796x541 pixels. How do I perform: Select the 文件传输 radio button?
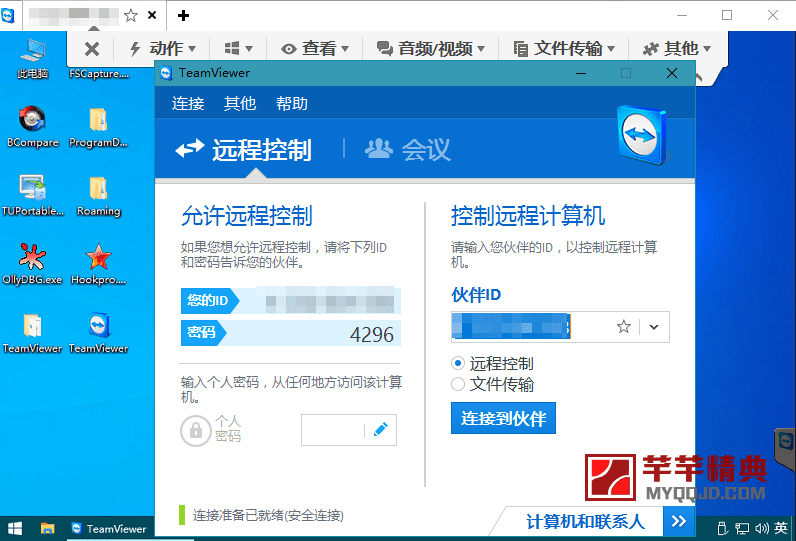point(458,384)
